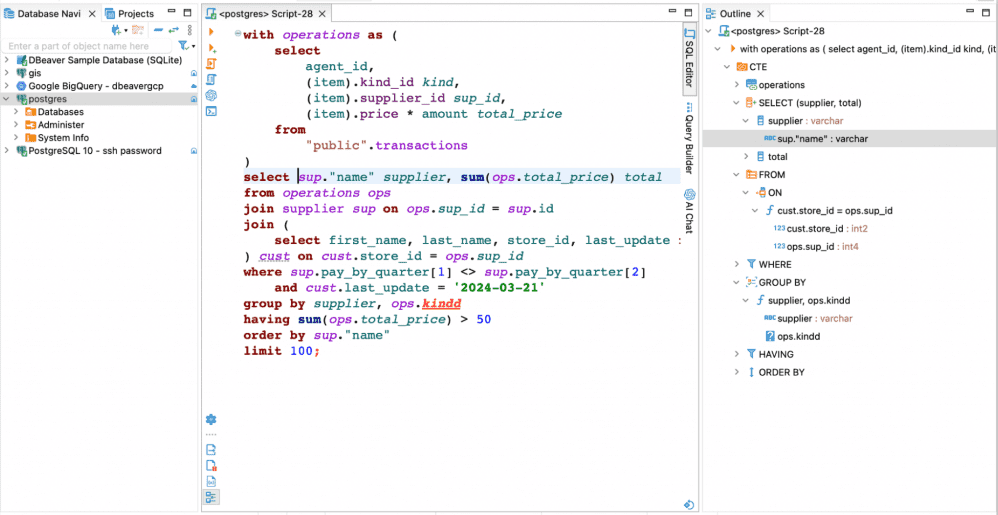Select Google BigQuery - dbeavergcp connection
Screen dimensions: 998x515
tap(94, 86)
